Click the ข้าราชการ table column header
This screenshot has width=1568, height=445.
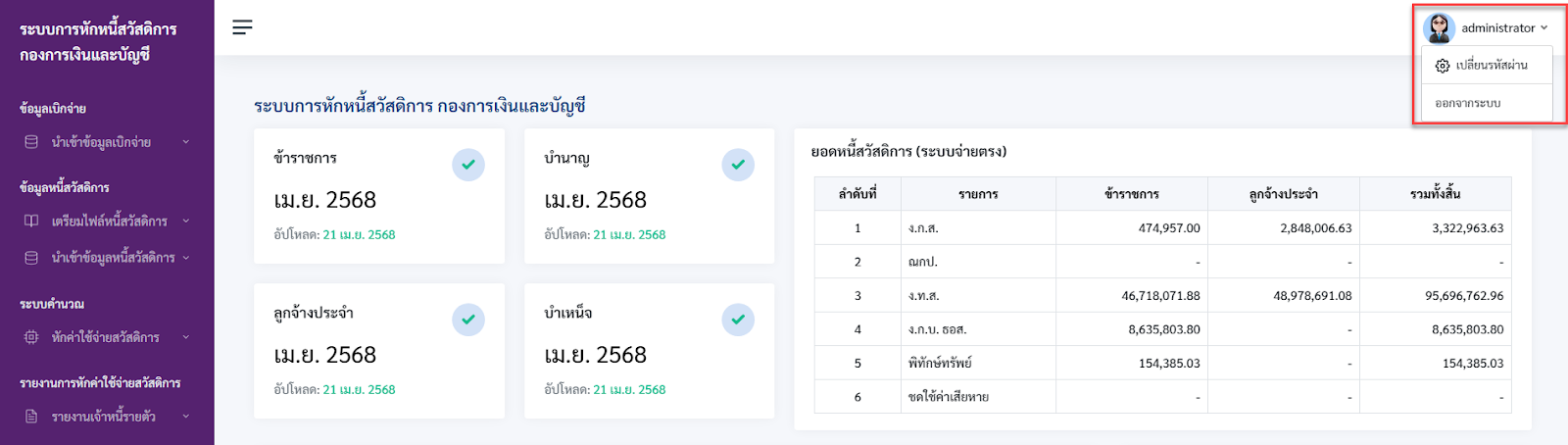(x=1132, y=194)
